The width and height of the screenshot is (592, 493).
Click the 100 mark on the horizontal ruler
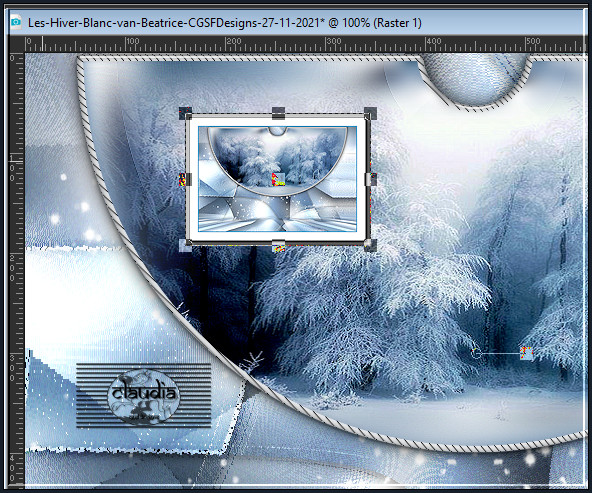click(133, 41)
